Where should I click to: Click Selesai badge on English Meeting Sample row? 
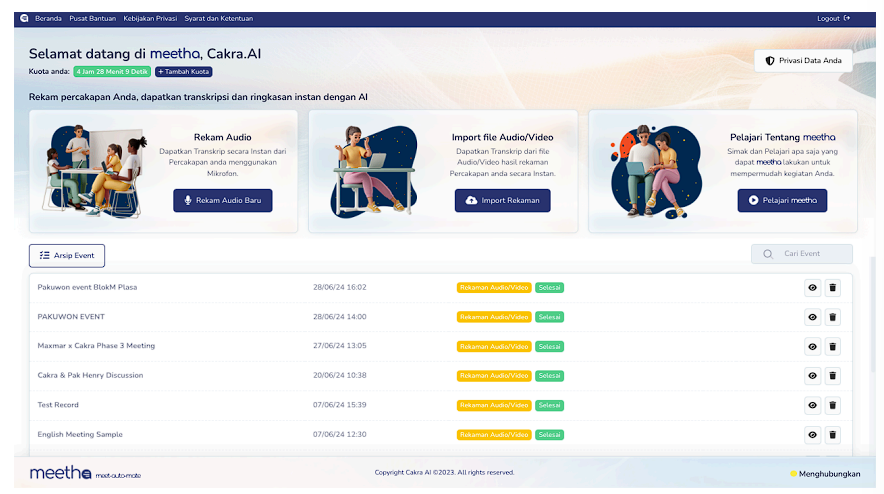549,435
